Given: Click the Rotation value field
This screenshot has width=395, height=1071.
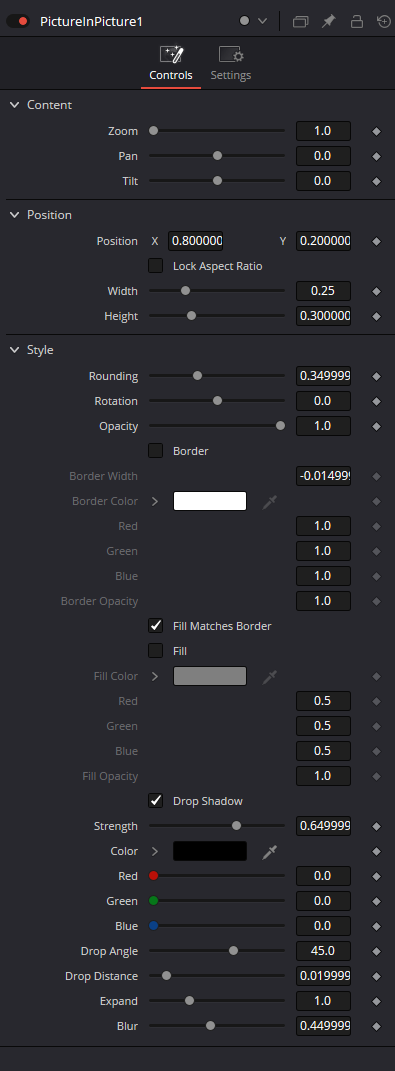Looking at the screenshot, I should [323, 401].
